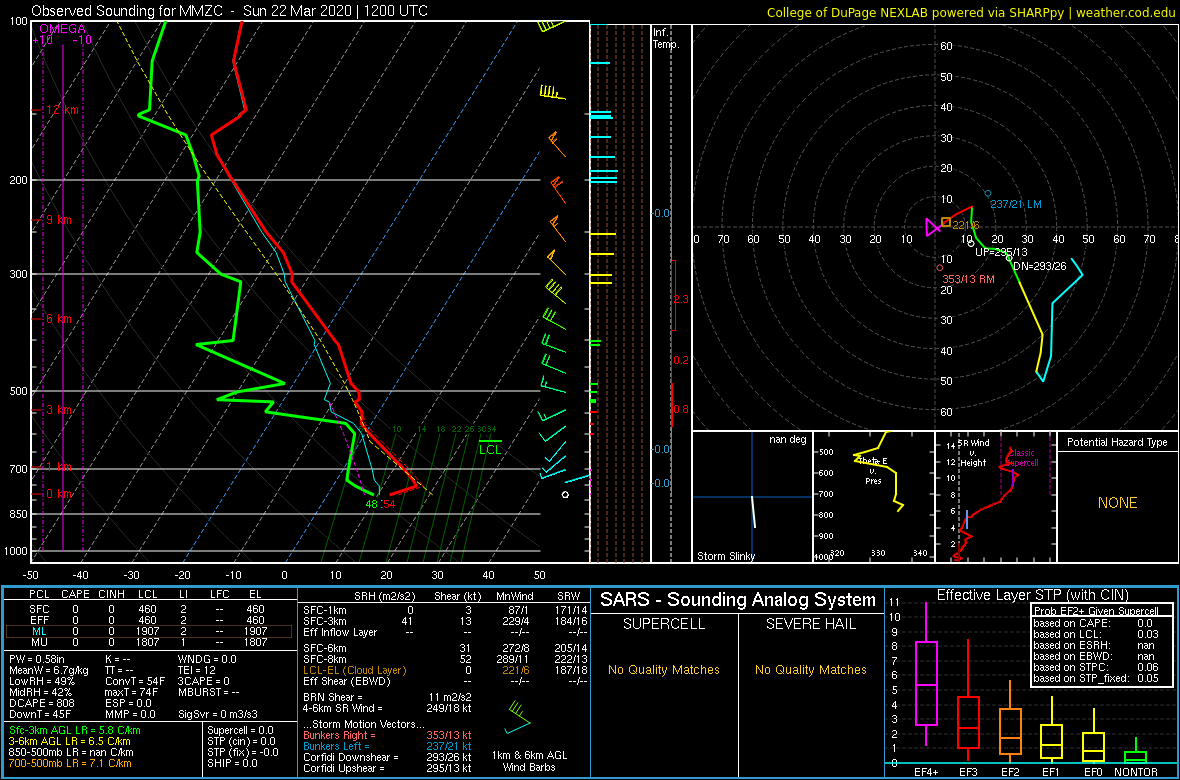The height and width of the screenshot is (780, 1180).
Task: Click the 'CAPE' column header
Action: (x=75, y=594)
